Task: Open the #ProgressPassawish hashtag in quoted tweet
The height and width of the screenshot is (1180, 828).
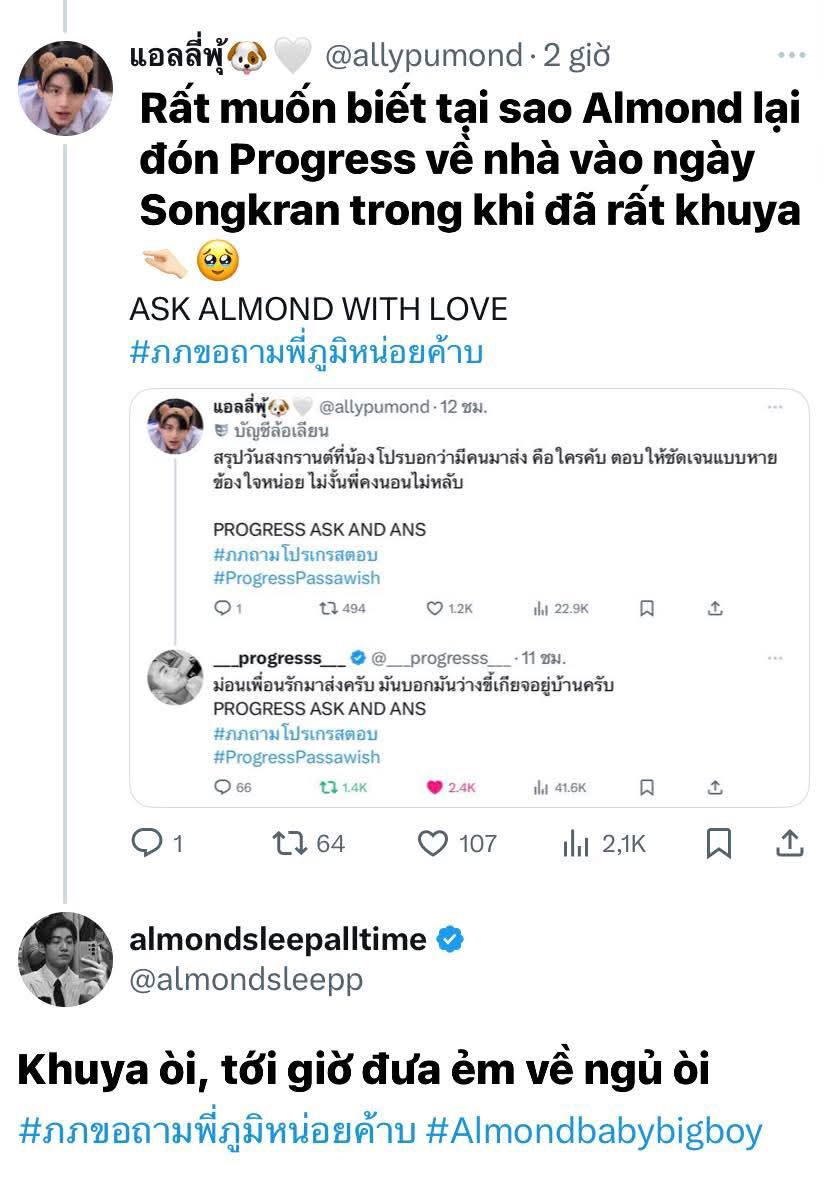Action: tap(297, 578)
